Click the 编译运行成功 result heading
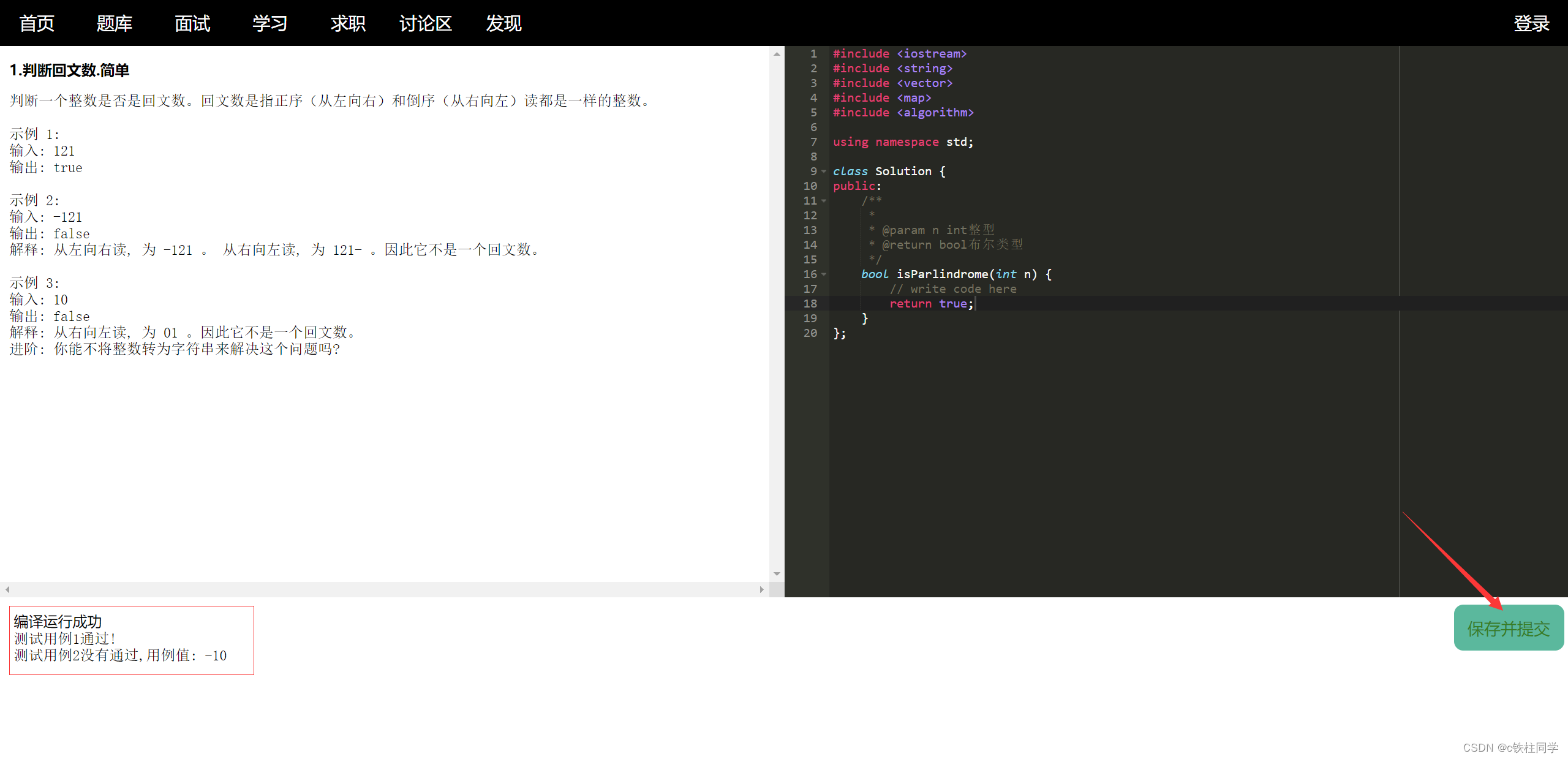The width and height of the screenshot is (1568, 759). point(58,622)
